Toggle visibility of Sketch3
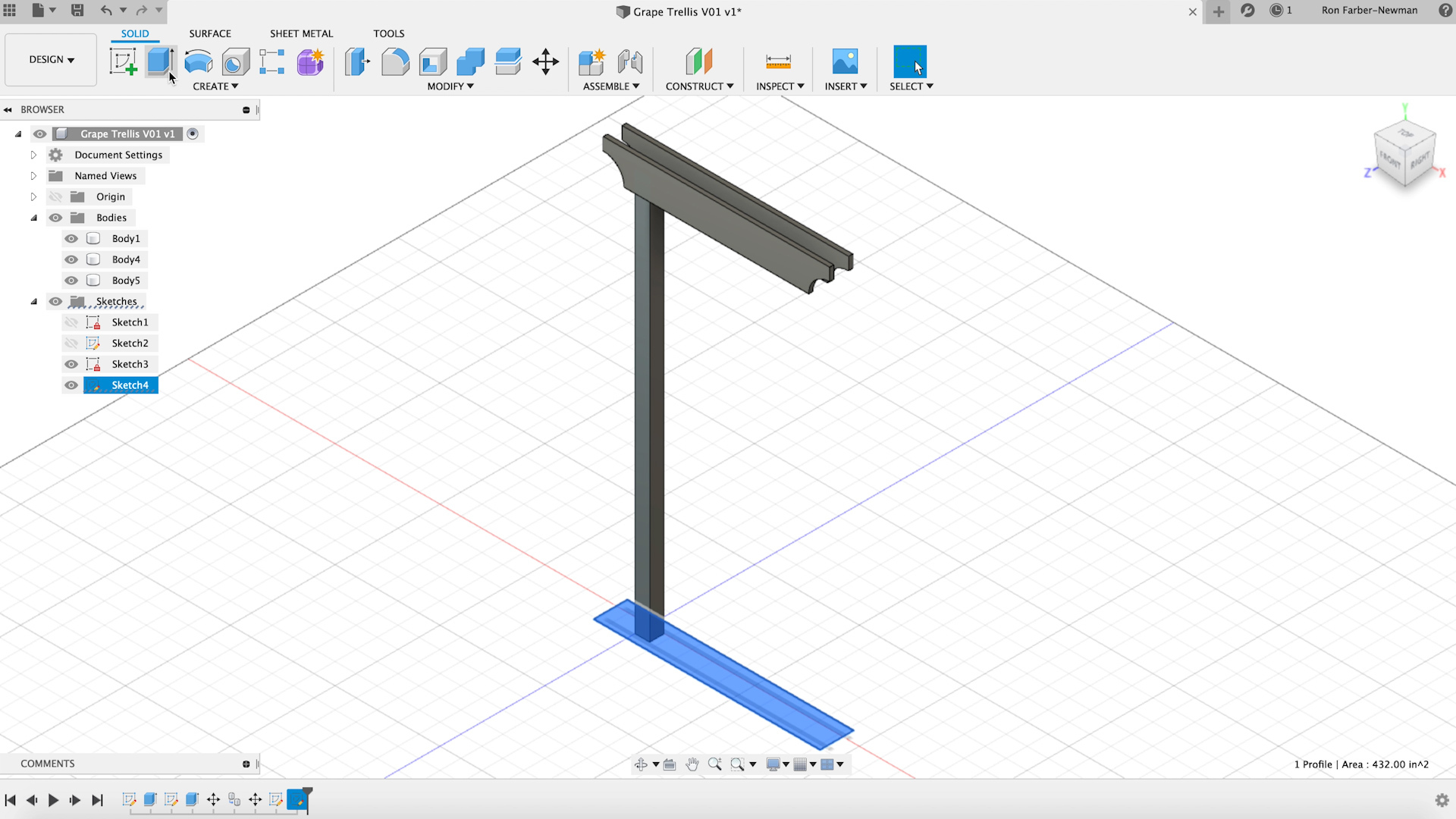Screen dimensions: 1456x819 (71, 363)
